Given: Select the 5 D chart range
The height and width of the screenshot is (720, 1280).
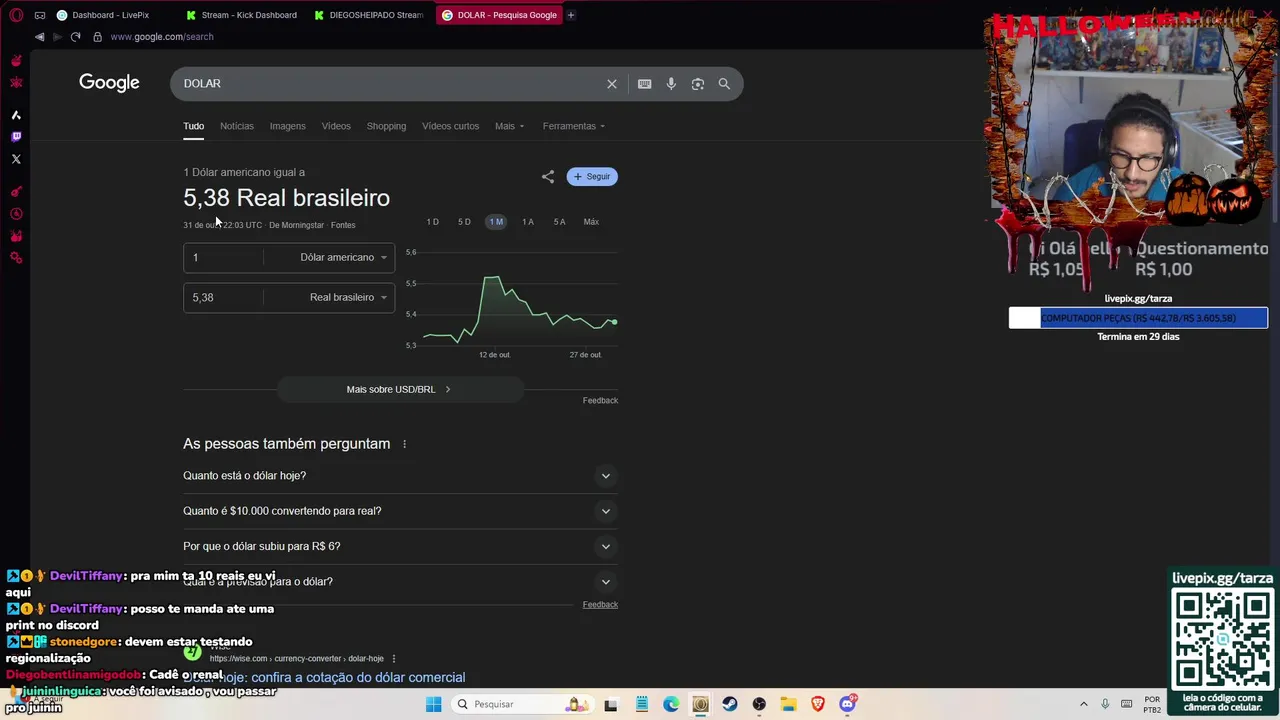Looking at the screenshot, I should click(464, 222).
